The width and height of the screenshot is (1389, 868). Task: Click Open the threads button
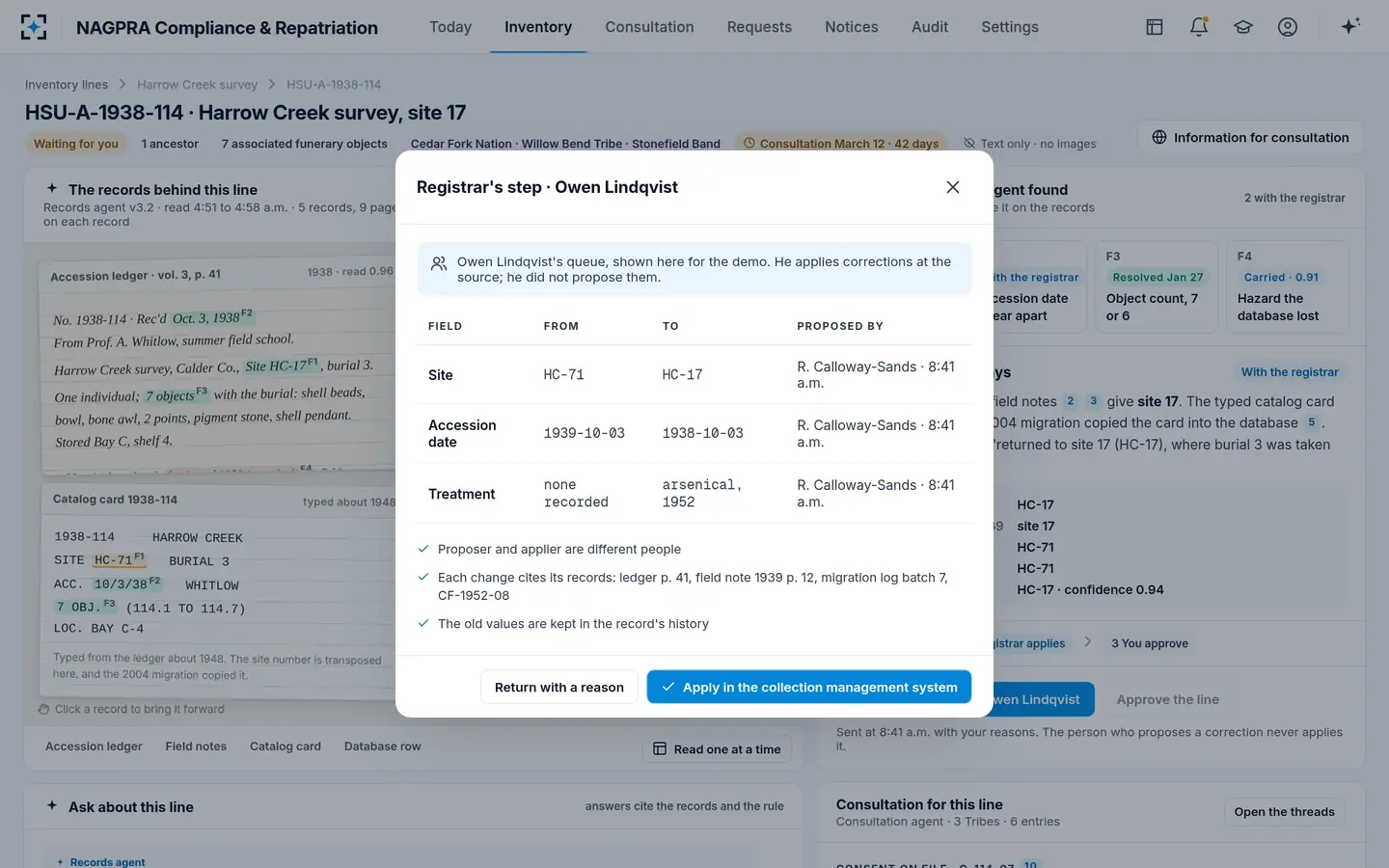pyautogui.click(x=1284, y=812)
